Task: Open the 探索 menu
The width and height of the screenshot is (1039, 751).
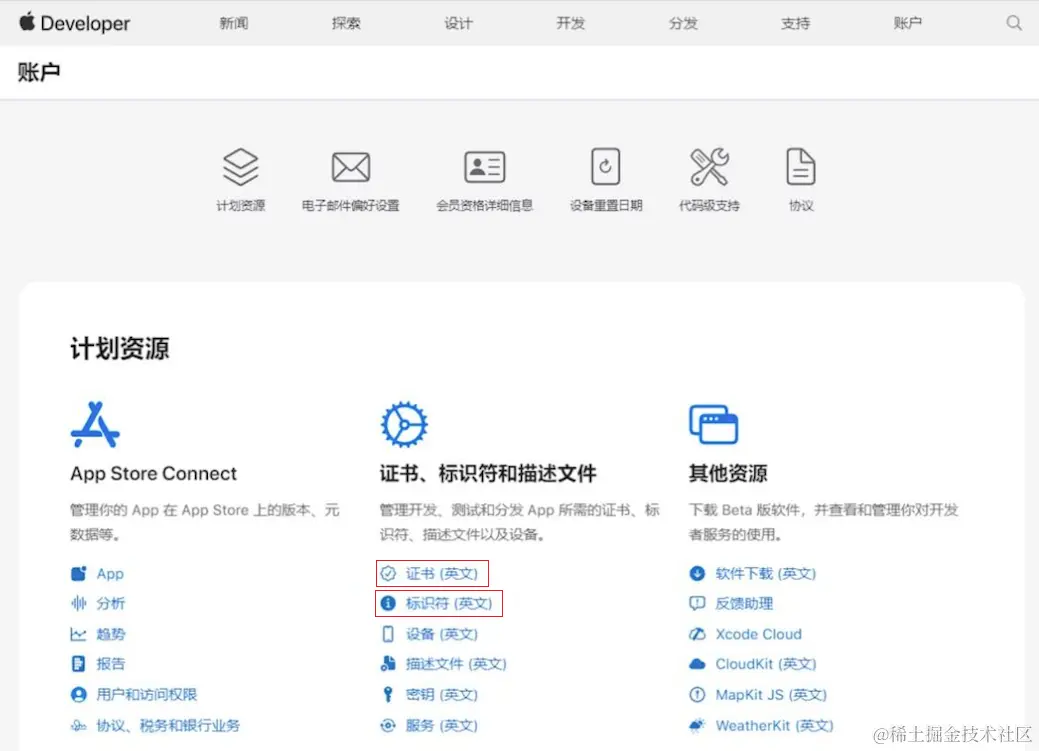Action: 346,23
